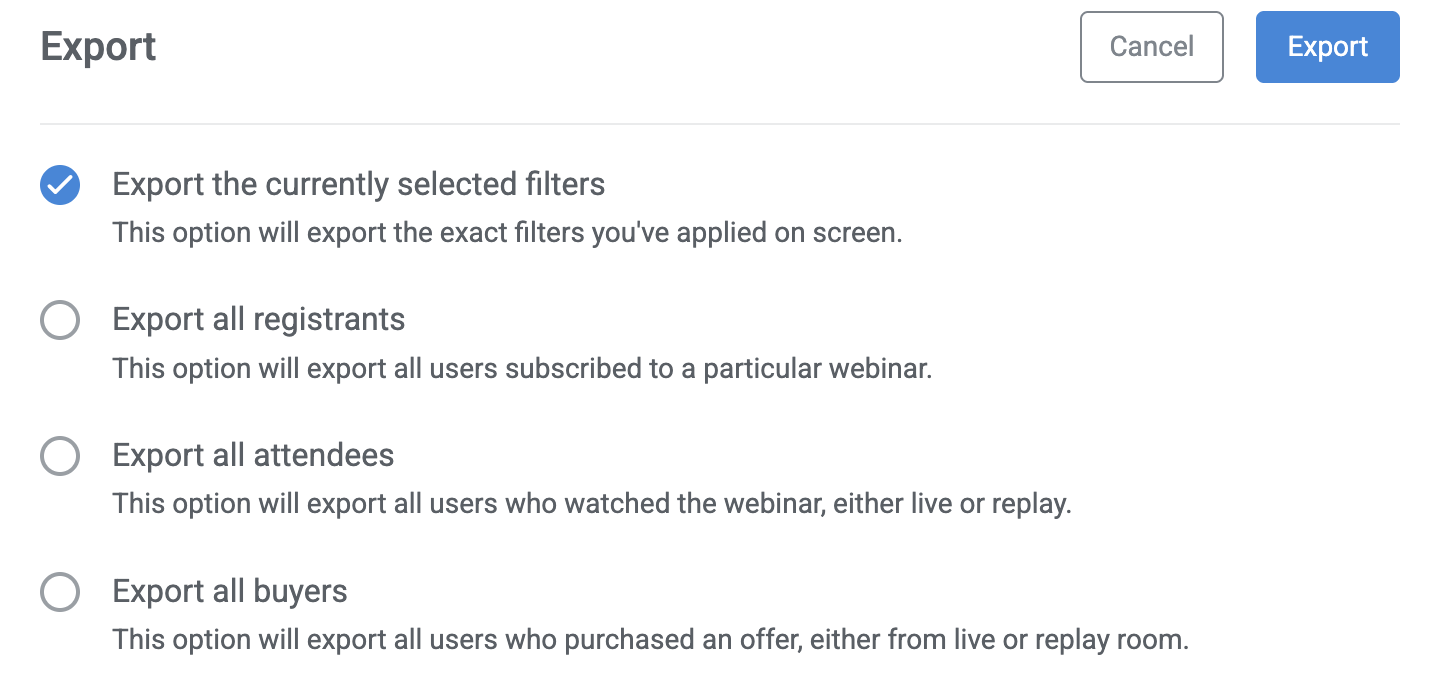Click the Export dialog title
Screen dimensions: 1432x690
pos(98,46)
